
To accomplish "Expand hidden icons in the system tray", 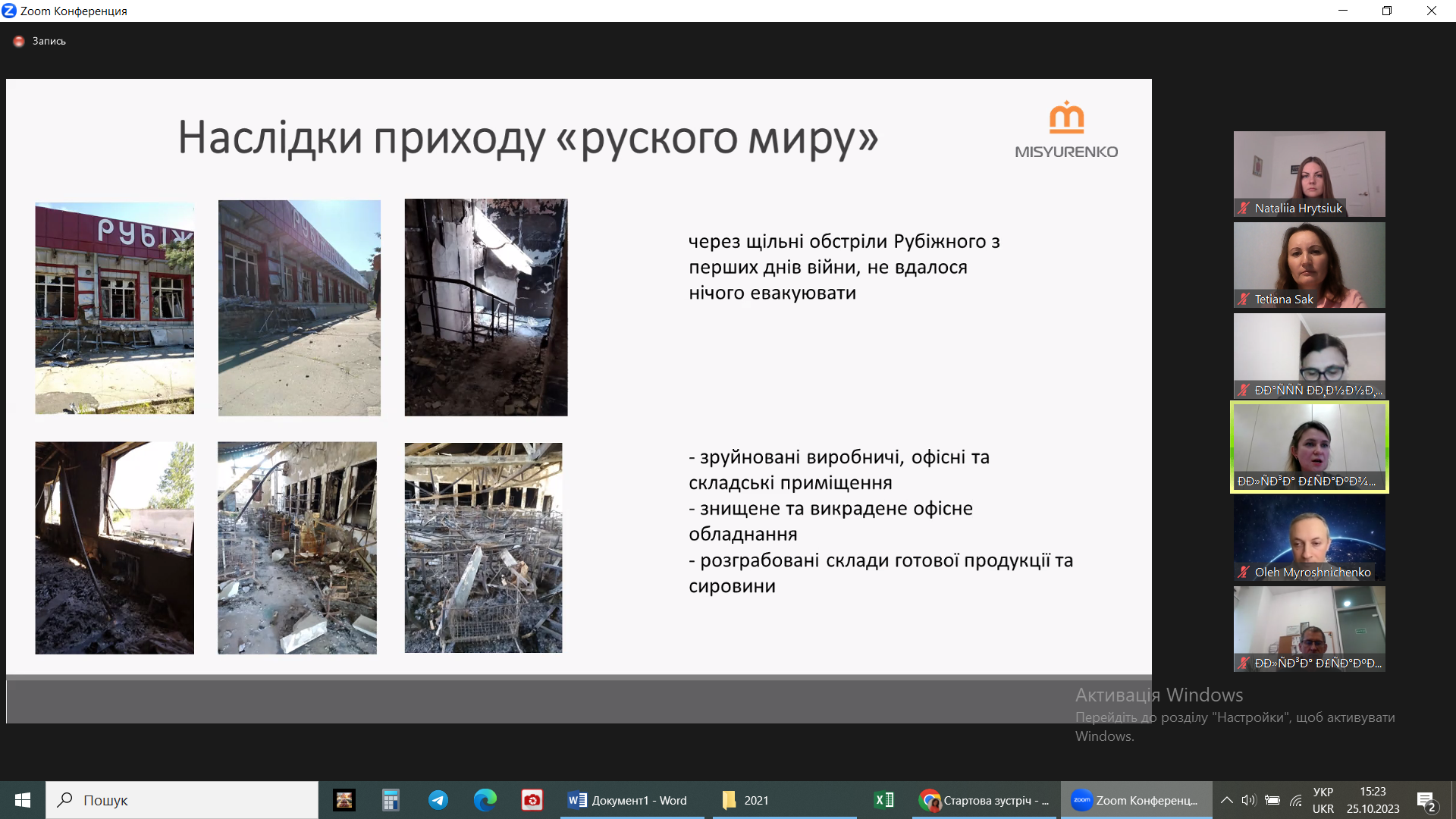I will coord(1227,800).
